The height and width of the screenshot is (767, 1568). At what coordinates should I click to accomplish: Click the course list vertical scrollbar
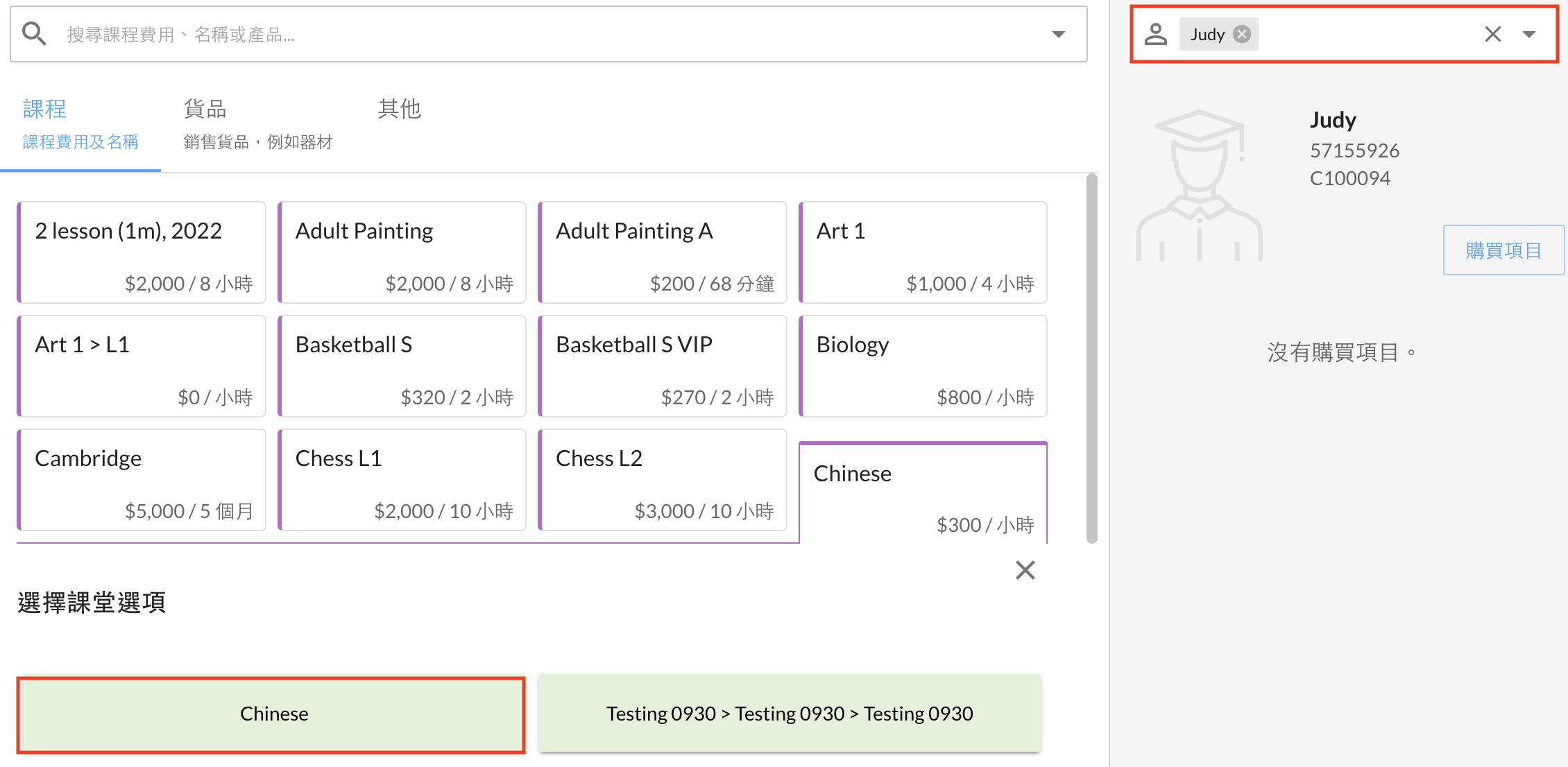pos(1091,357)
